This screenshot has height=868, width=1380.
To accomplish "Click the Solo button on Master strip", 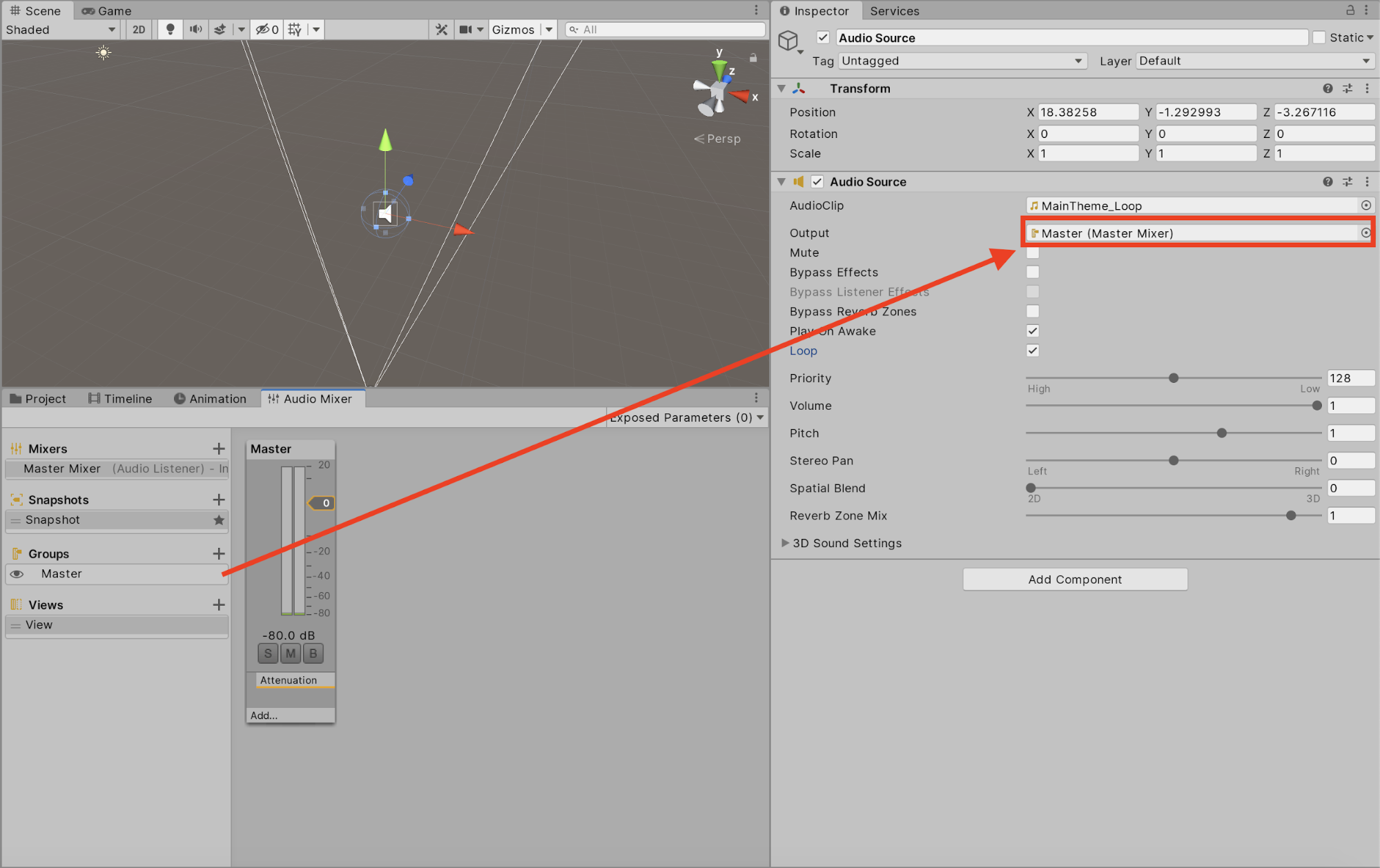I will tap(268, 653).
